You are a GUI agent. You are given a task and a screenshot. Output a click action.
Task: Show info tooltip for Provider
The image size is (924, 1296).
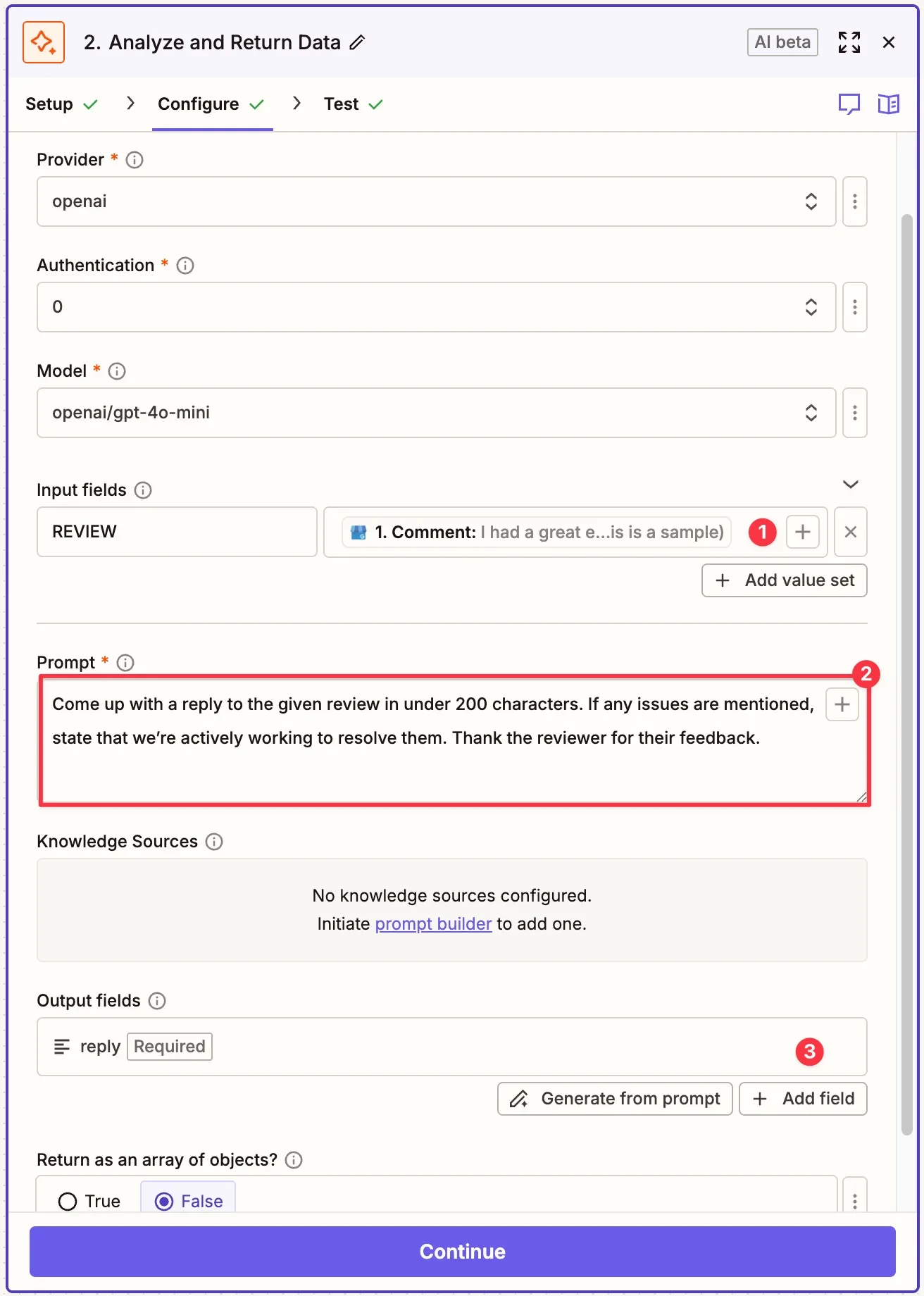click(135, 160)
